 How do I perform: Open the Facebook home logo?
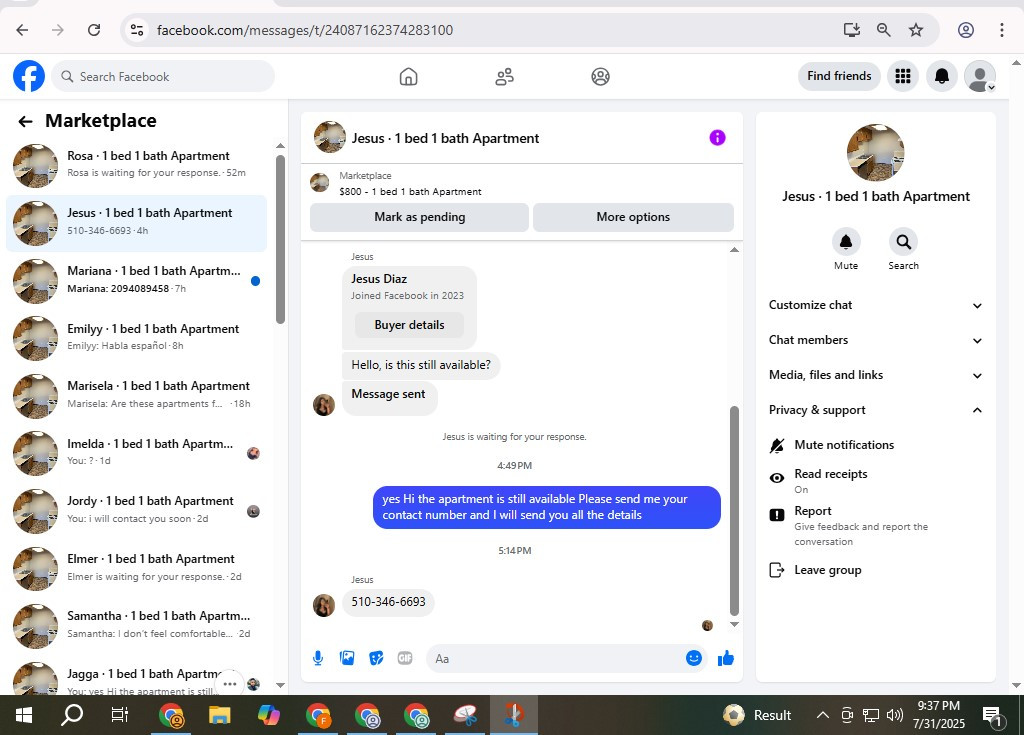point(29,76)
